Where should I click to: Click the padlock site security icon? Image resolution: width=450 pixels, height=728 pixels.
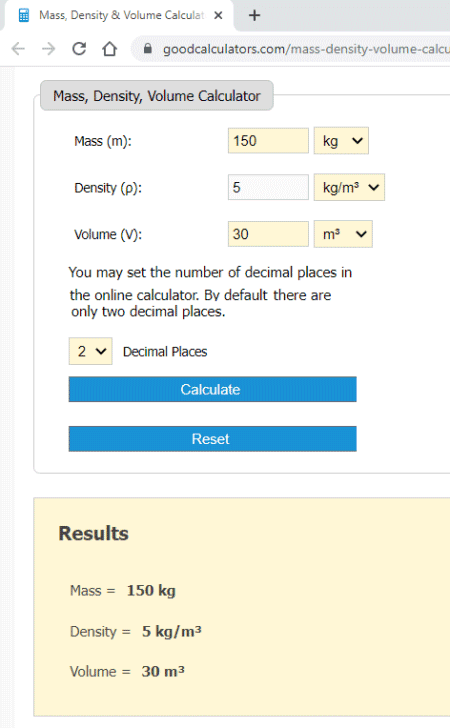click(x=148, y=48)
